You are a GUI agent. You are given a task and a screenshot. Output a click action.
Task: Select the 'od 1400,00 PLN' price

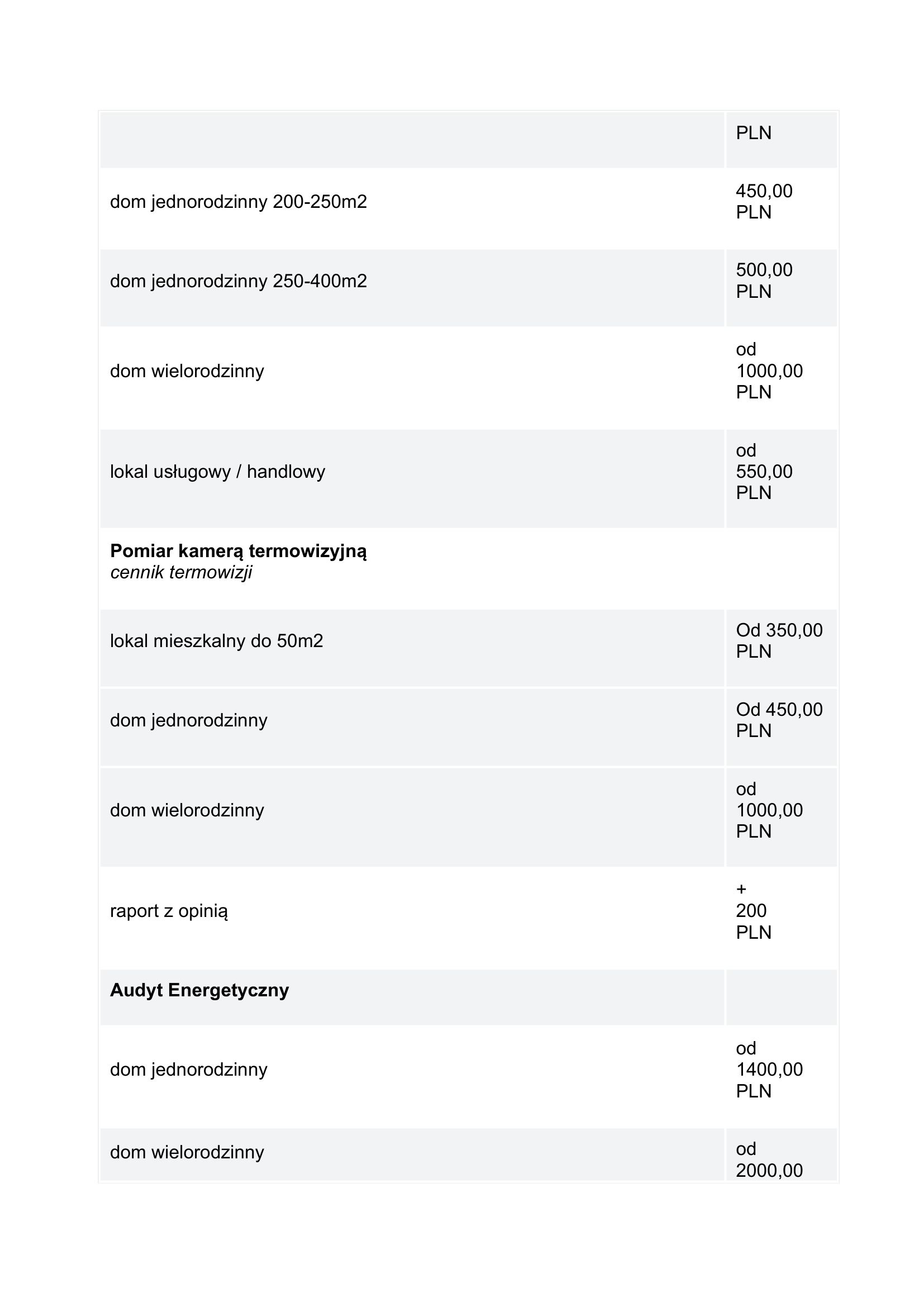click(769, 1070)
